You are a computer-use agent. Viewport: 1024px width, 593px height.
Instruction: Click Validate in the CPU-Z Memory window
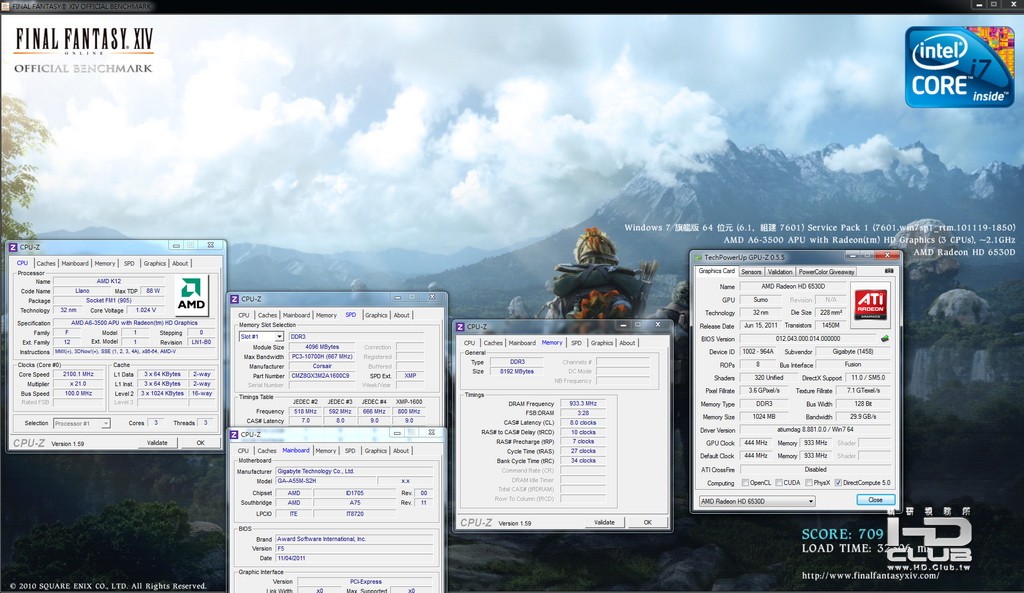tap(604, 522)
